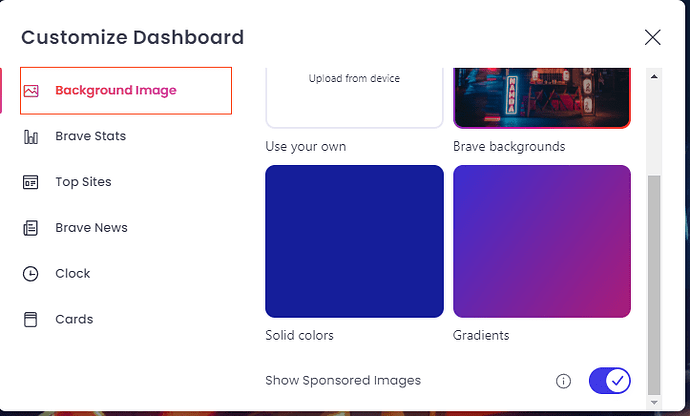This screenshot has width=690, height=416.
Task: Pick the Gradients purple swatch
Action: [x=541, y=241]
